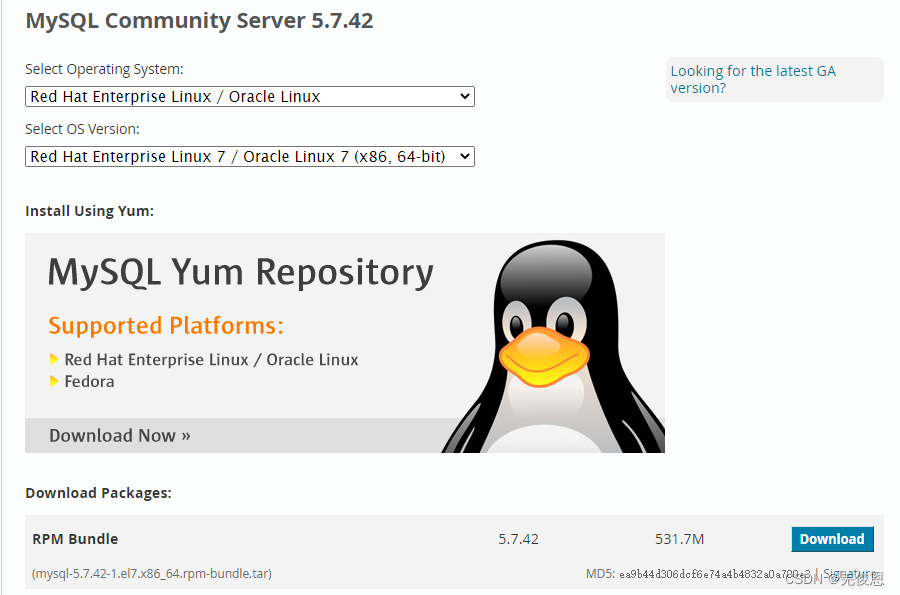Click the MySQL Community Server 5.7.42 heading
Viewport: 900px width, 595px height.
(x=199, y=21)
